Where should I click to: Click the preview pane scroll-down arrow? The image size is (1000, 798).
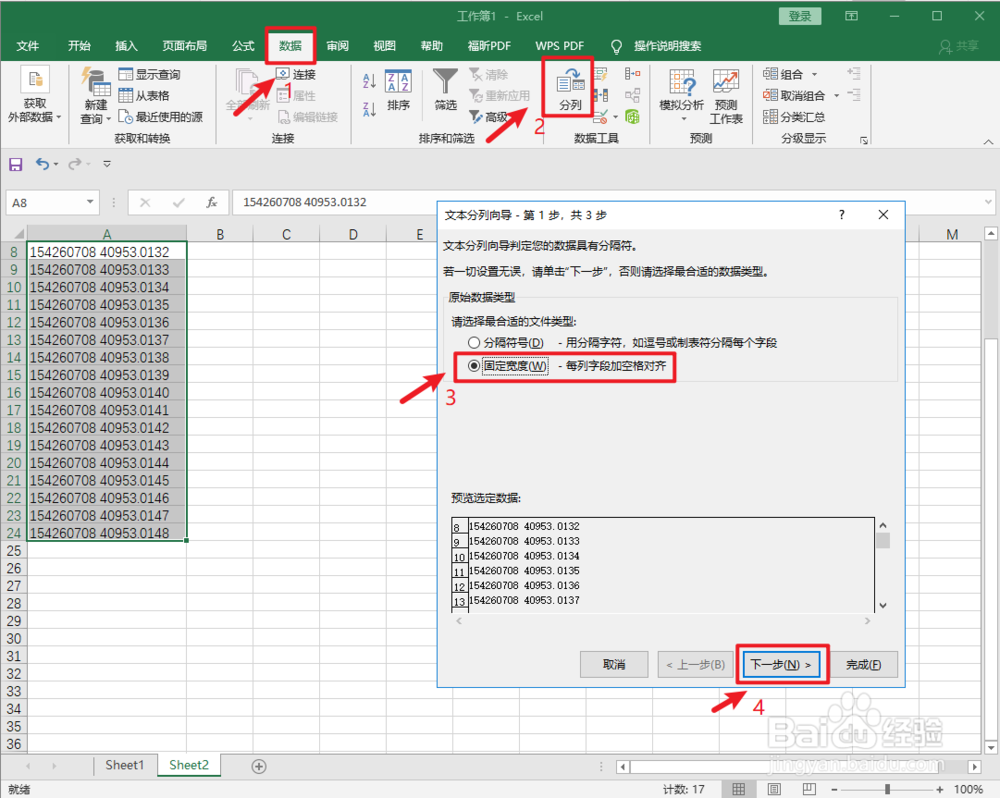point(883,605)
